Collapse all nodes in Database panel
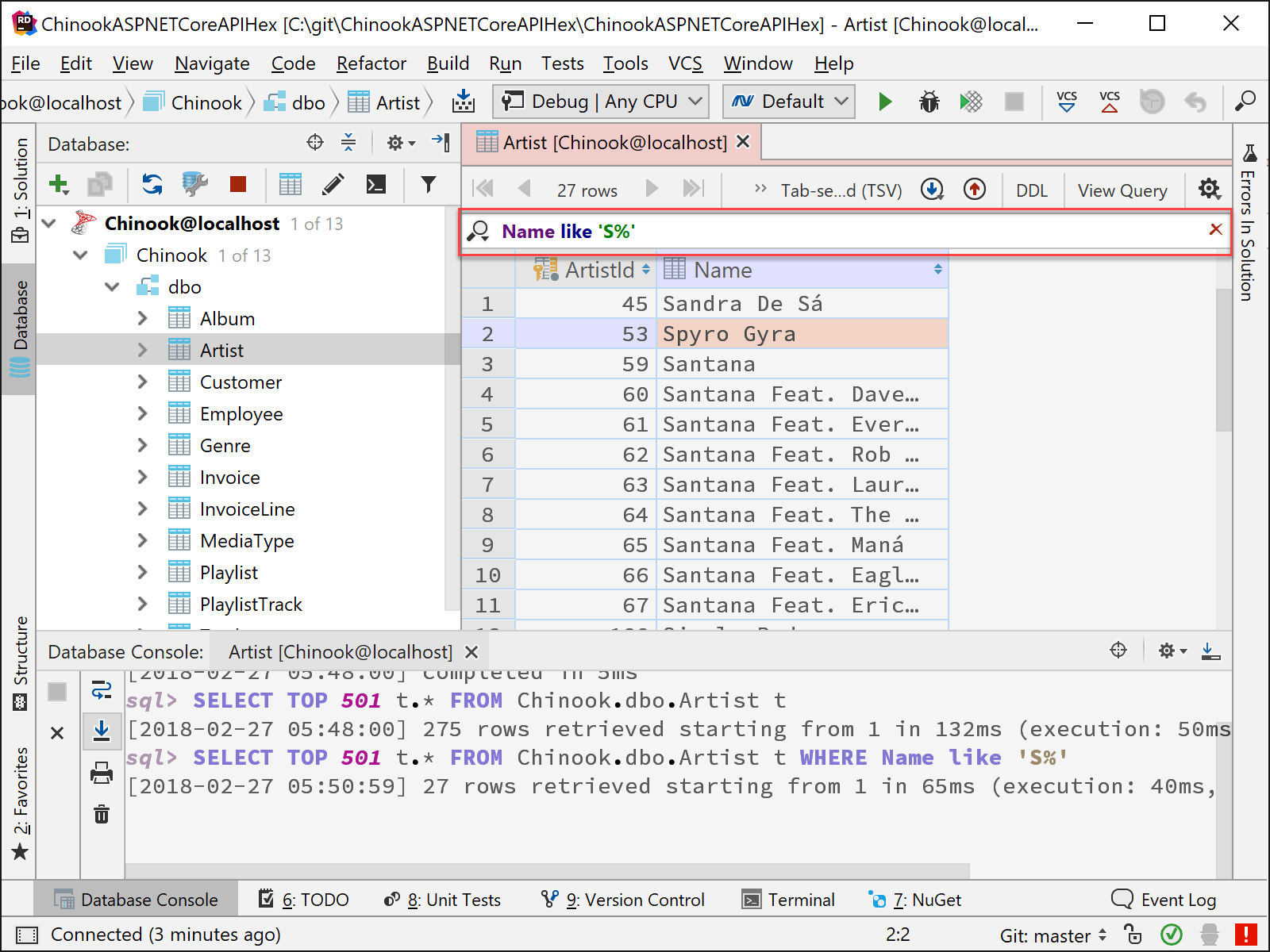1270x952 pixels. (x=348, y=143)
